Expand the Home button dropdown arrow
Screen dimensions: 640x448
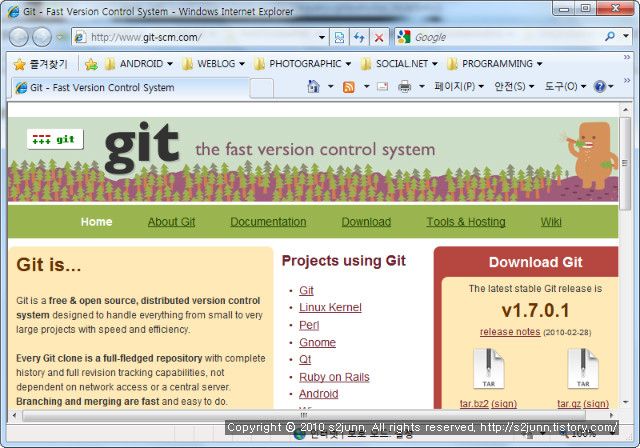point(331,86)
